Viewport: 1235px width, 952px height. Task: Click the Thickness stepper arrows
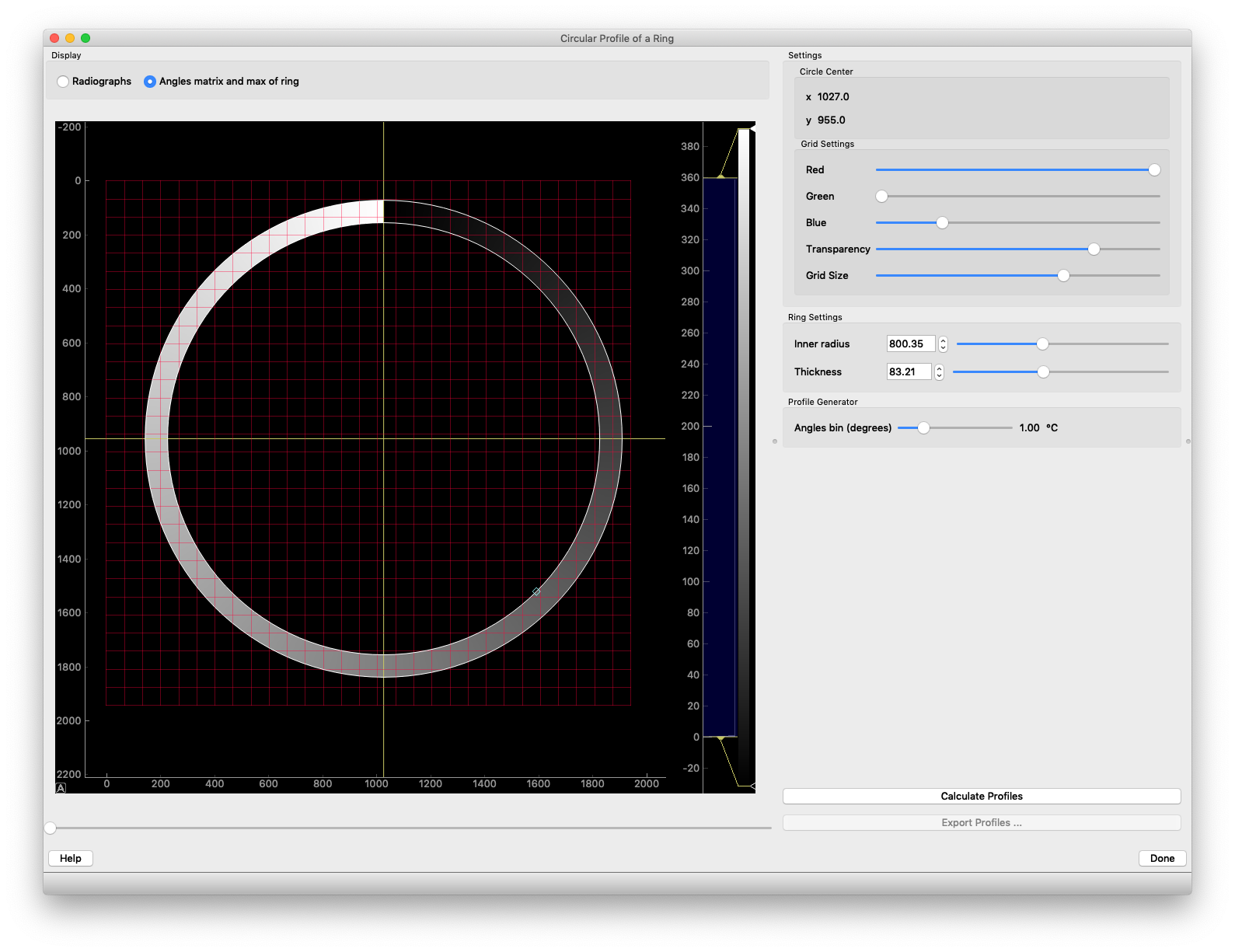[939, 372]
